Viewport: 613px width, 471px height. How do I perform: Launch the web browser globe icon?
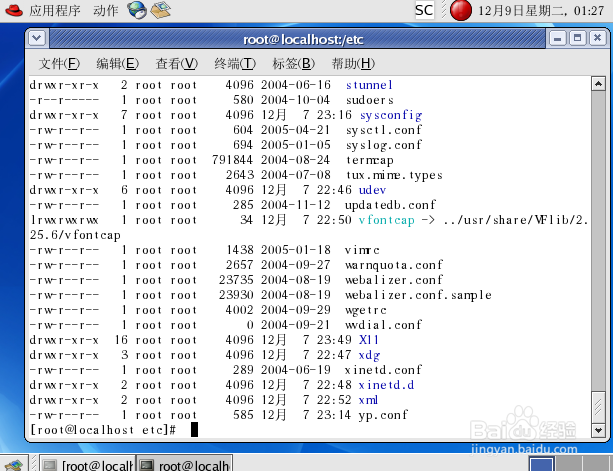click(x=136, y=10)
